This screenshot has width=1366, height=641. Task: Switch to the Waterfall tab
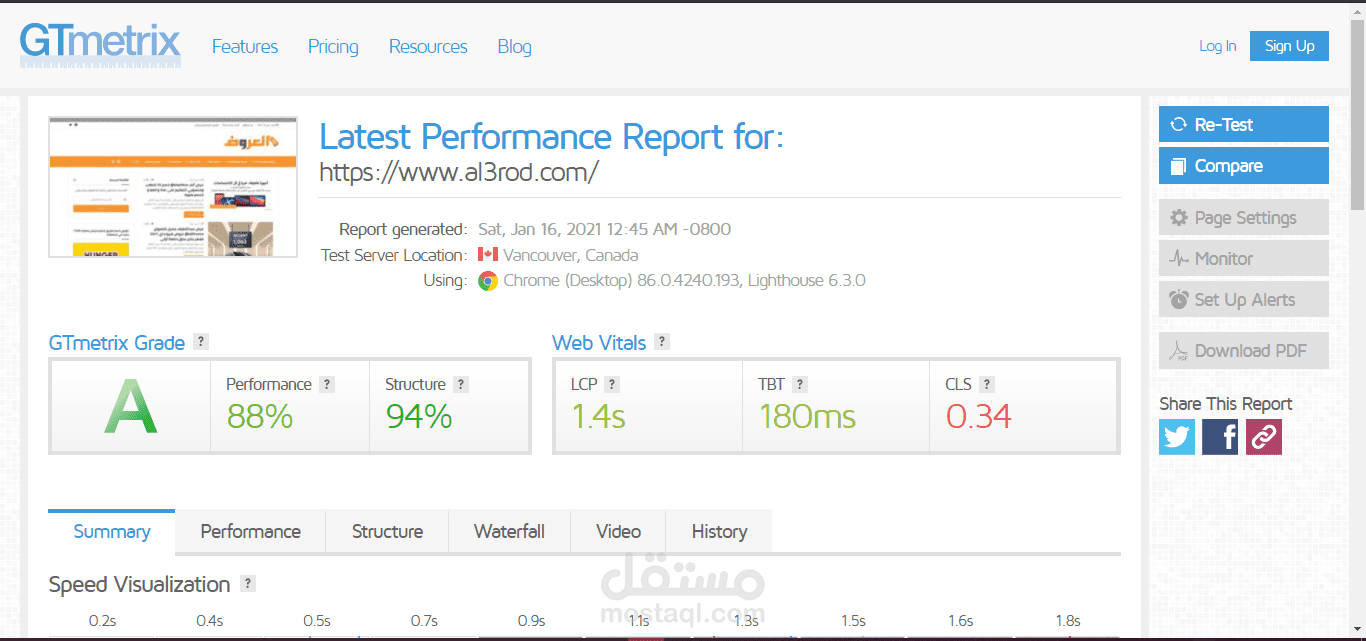click(x=509, y=531)
